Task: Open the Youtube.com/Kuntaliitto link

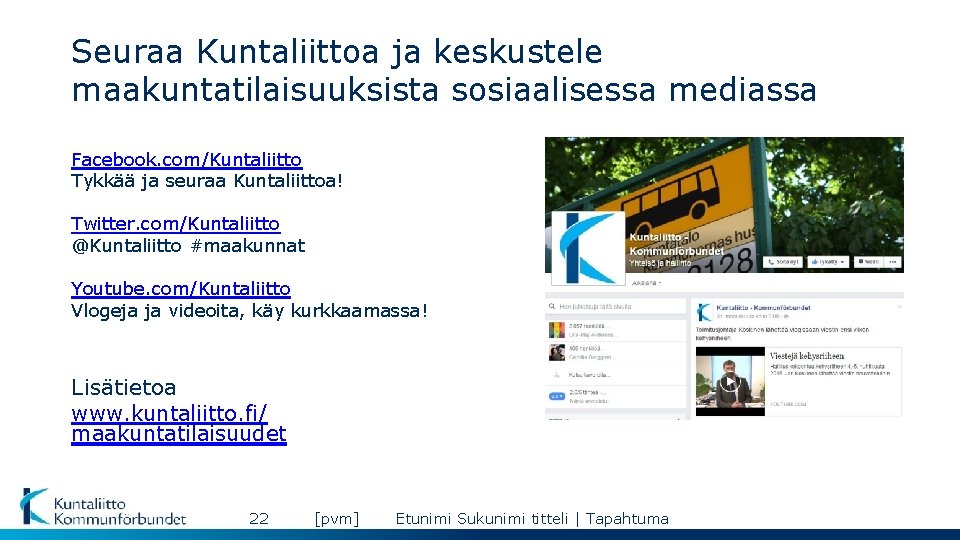Action: [x=181, y=288]
